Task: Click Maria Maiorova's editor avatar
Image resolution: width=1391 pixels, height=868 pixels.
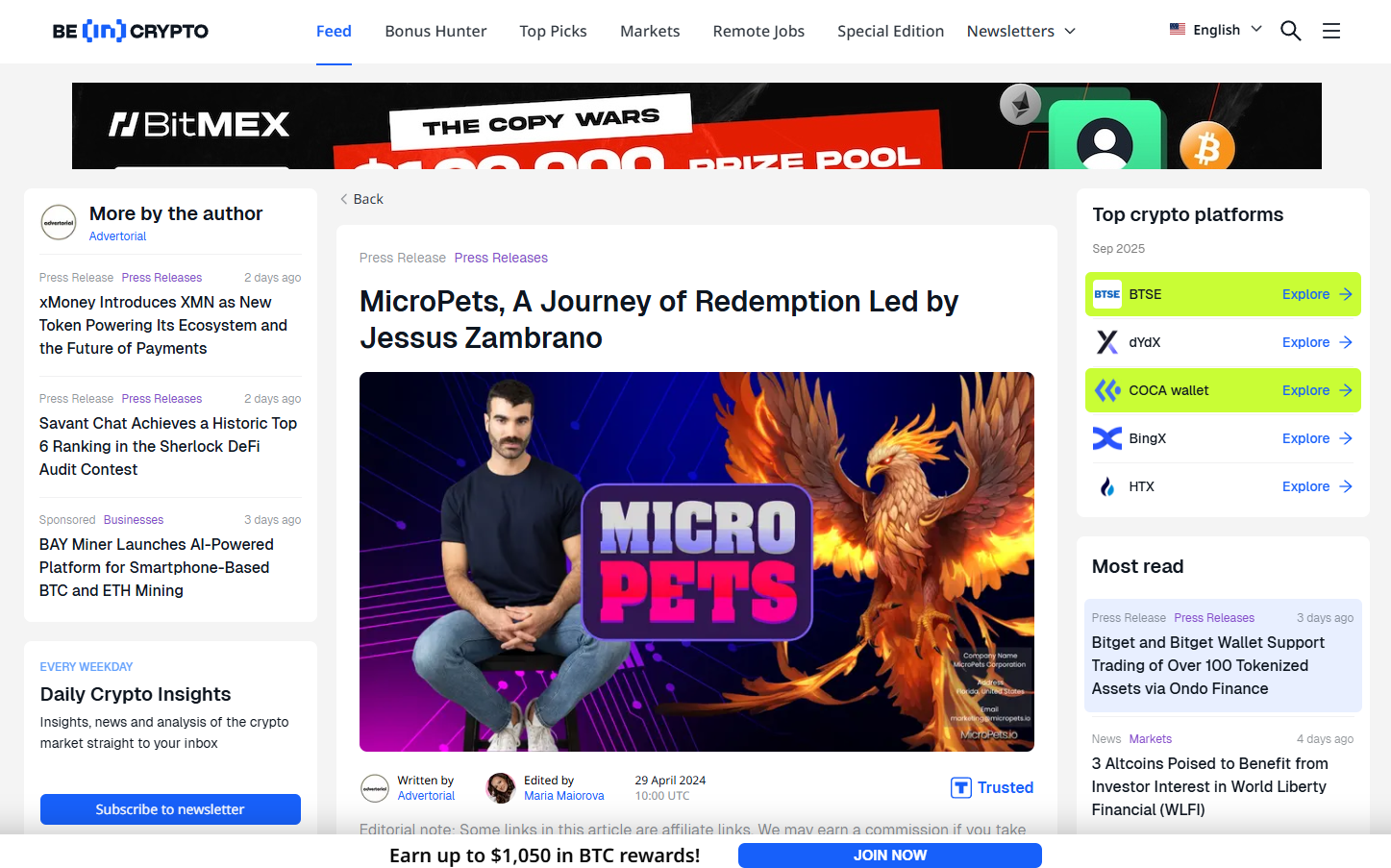Action: 501,788
